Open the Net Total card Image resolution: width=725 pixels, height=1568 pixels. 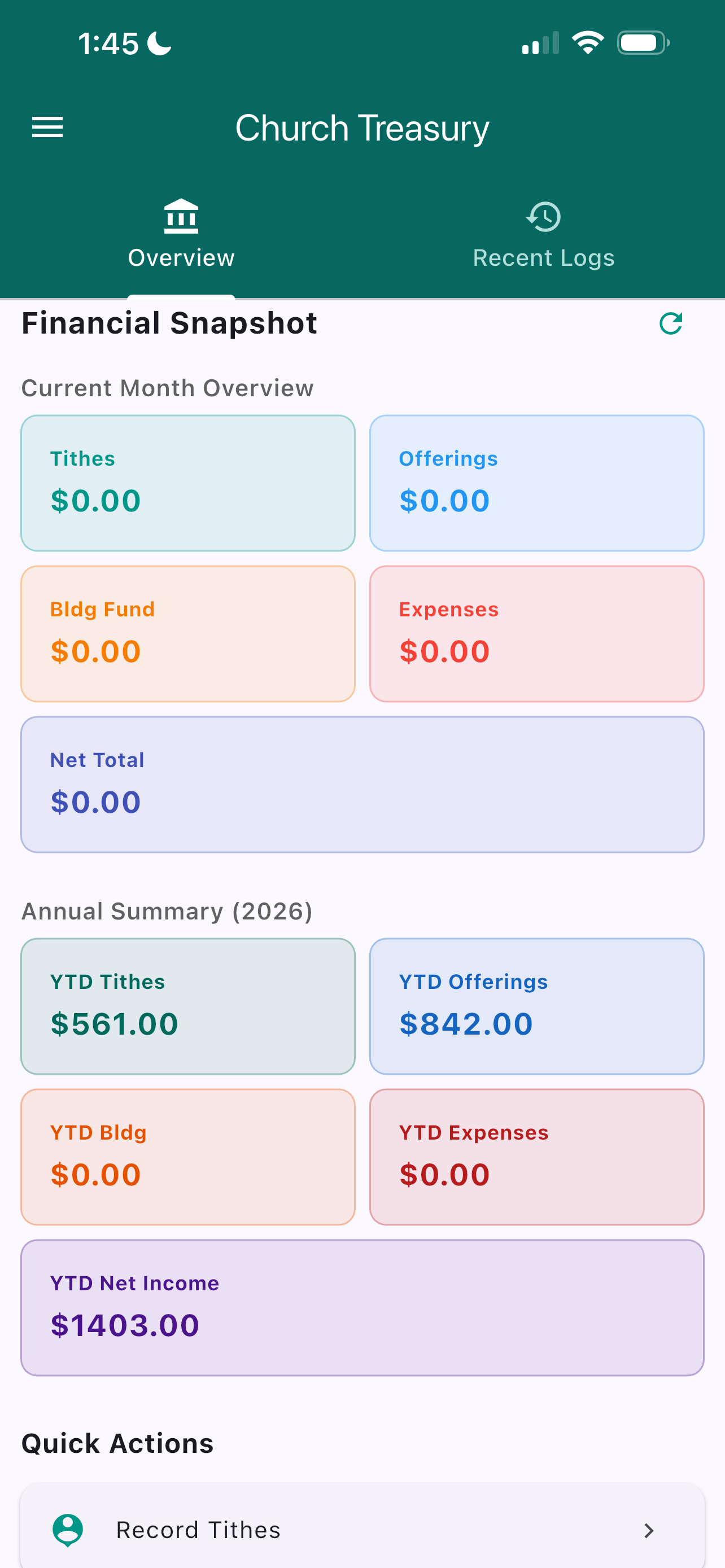(x=362, y=784)
